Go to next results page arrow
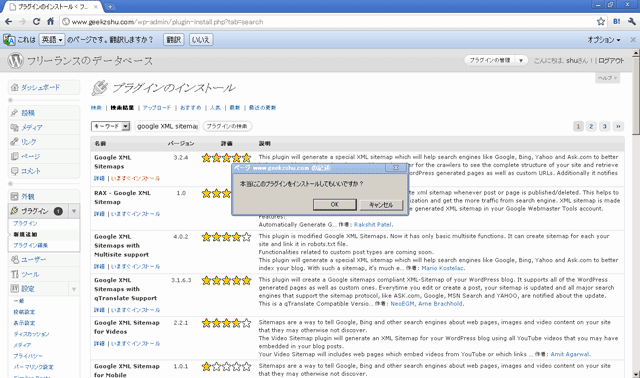 click(618, 127)
